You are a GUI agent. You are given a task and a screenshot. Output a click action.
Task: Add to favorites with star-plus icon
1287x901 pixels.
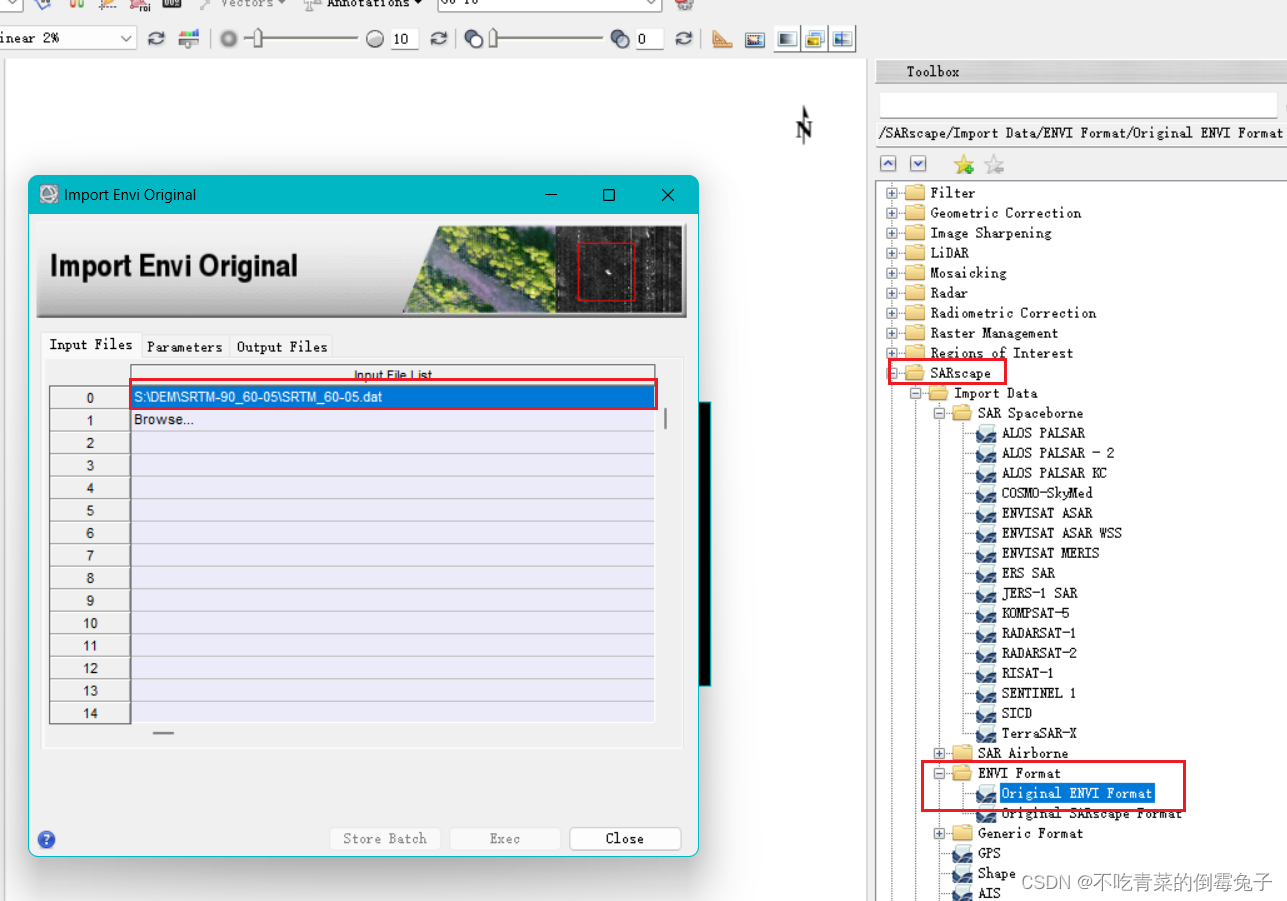[x=963, y=164]
